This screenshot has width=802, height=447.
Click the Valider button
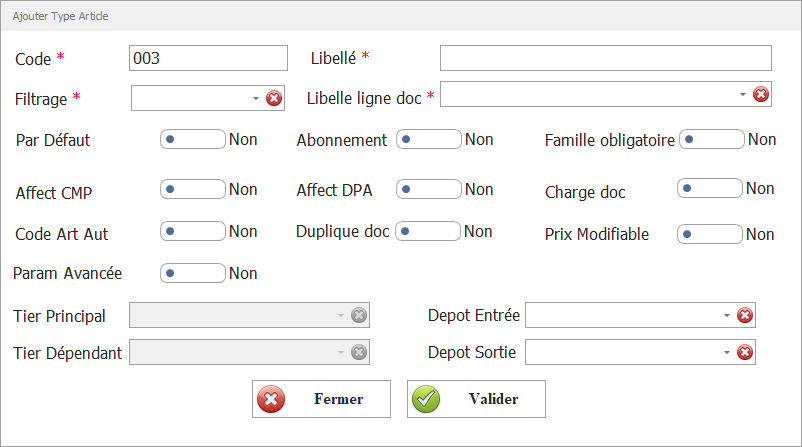[476, 399]
